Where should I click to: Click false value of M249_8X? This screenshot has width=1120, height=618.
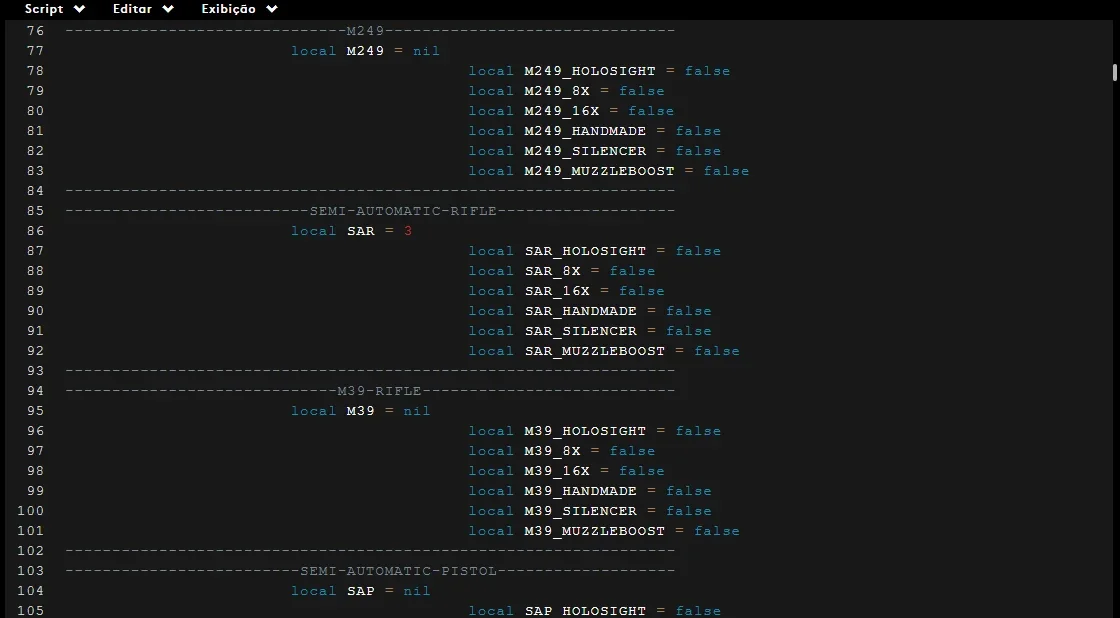(x=642, y=91)
